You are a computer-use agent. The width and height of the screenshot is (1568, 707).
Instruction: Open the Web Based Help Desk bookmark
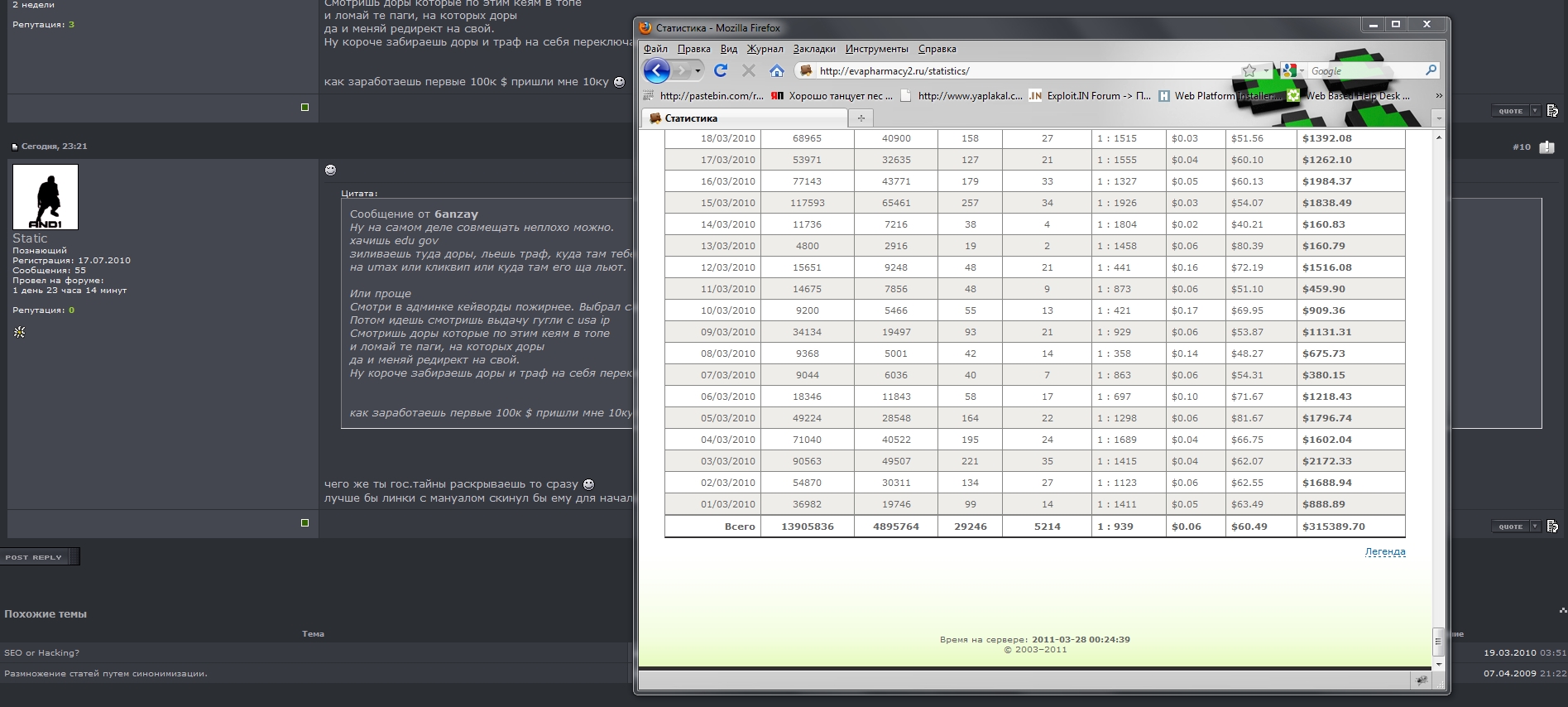click(x=1349, y=95)
